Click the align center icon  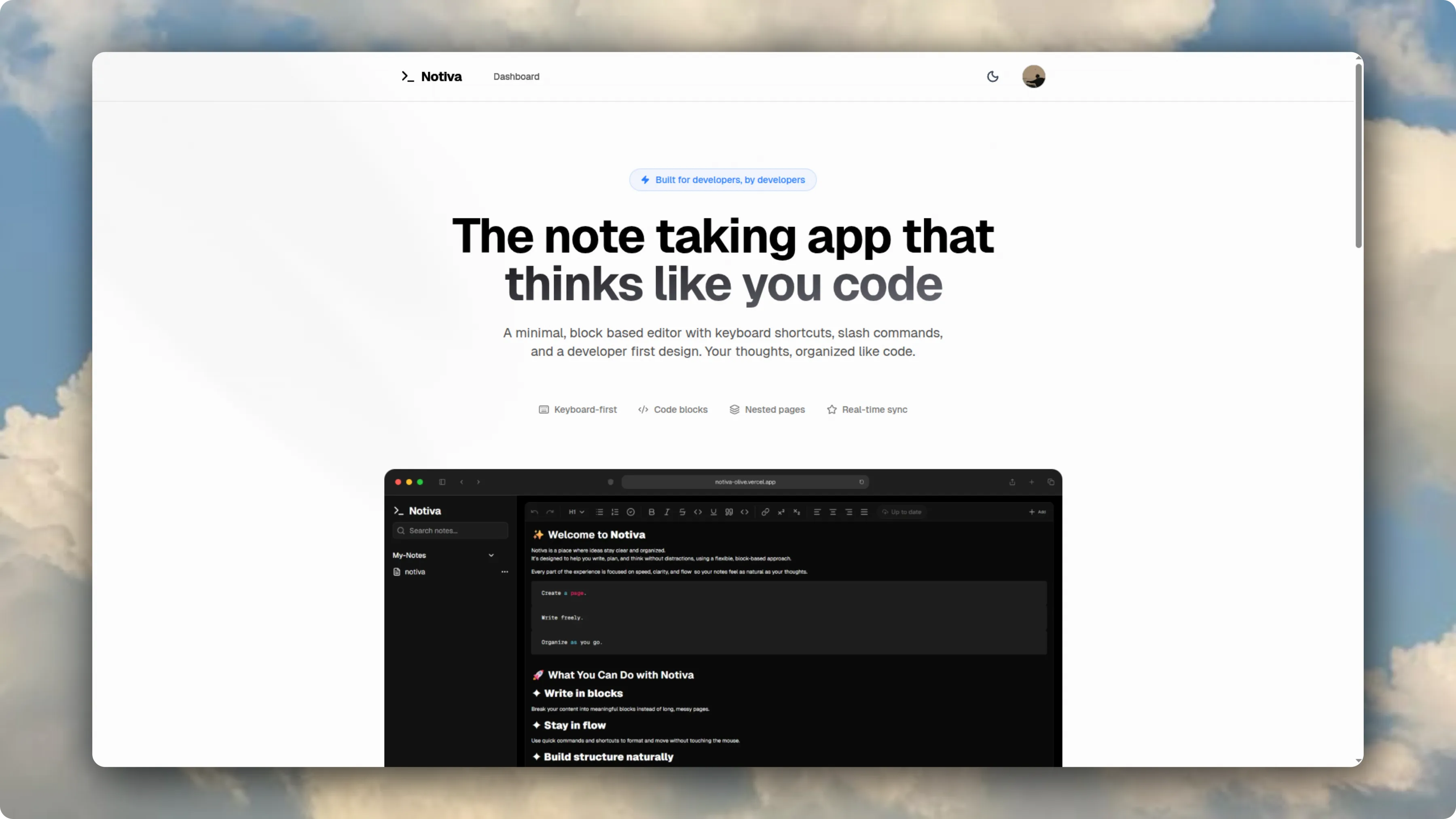[833, 512]
